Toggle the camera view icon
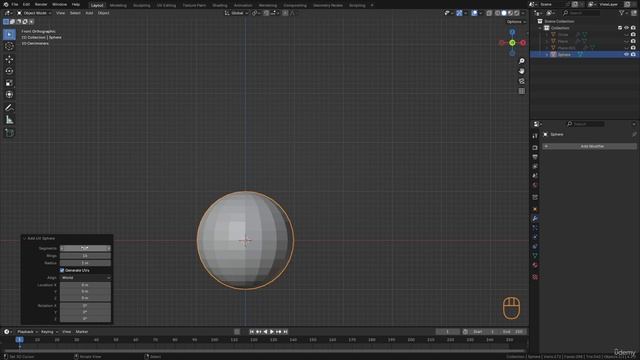The width and height of the screenshot is (640, 360). pyautogui.click(x=522, y=81)
